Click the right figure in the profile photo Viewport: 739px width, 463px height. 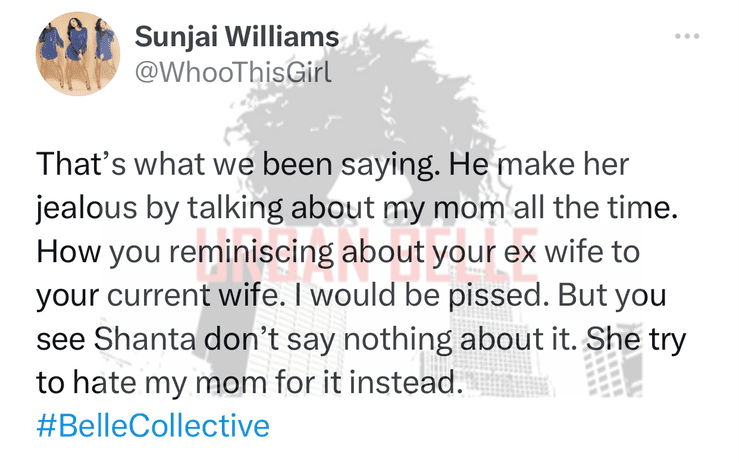pyautogui.click(x=105, y=54)
